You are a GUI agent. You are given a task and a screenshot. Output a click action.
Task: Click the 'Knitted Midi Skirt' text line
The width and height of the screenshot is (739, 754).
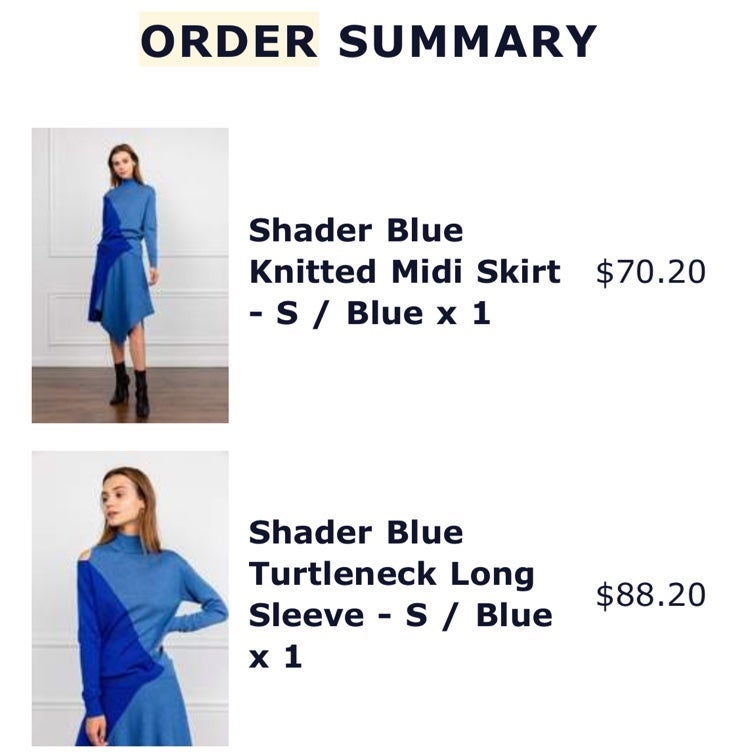(x=405, y=271)
